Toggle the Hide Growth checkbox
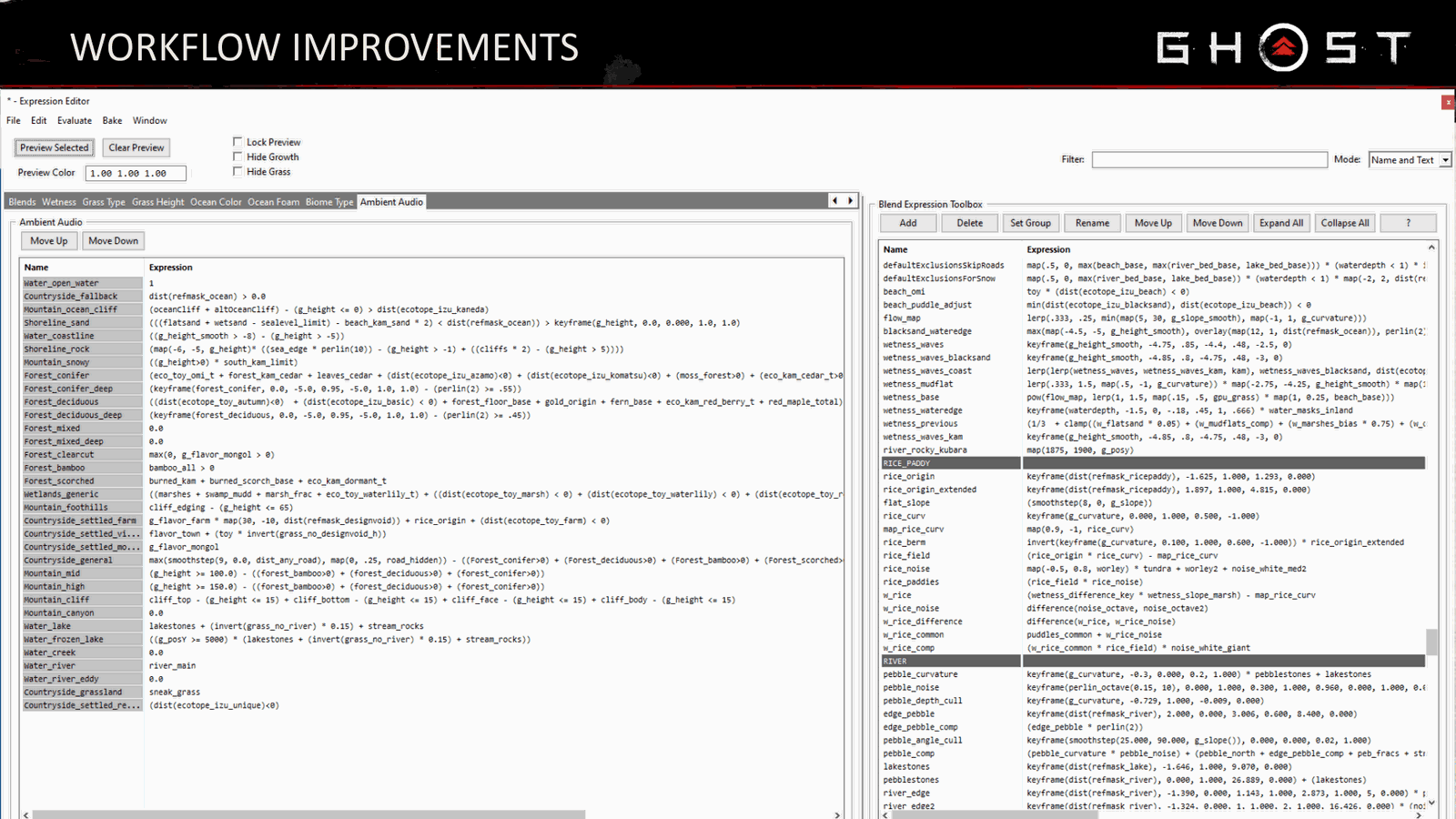Viewport: 1456px width, 819px height. coord(238,157)
